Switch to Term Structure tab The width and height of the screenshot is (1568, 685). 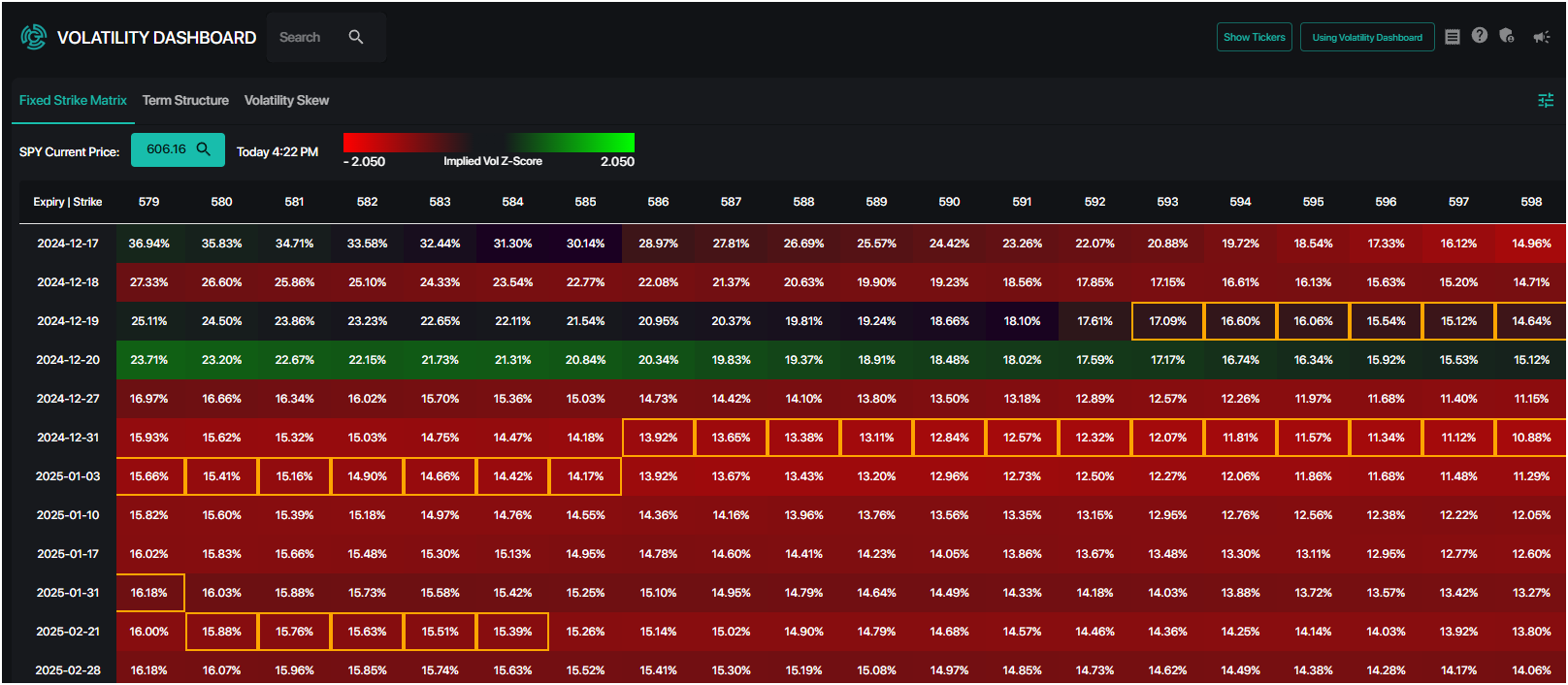185,100
